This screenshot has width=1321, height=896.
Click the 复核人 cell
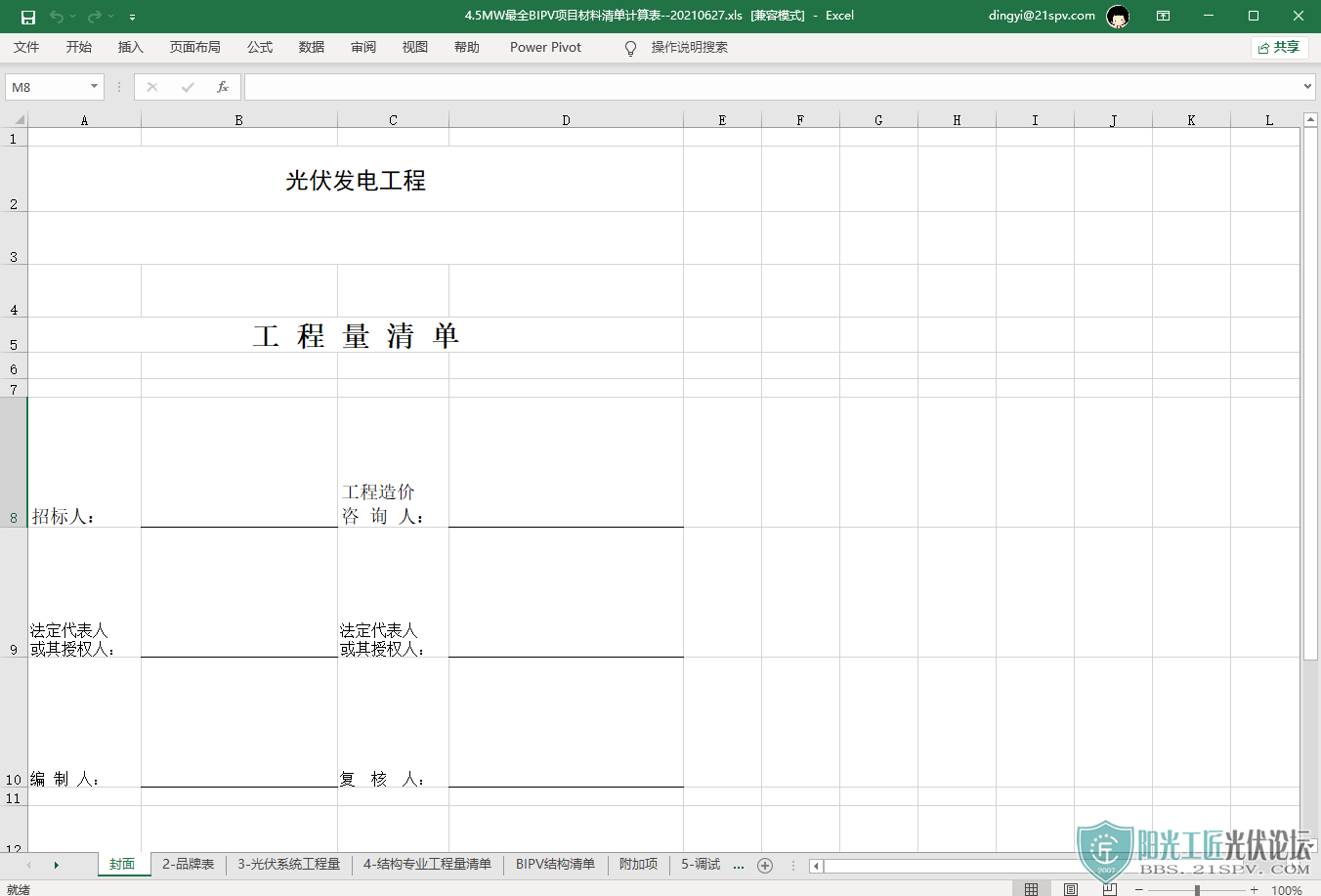coord(393,722)
